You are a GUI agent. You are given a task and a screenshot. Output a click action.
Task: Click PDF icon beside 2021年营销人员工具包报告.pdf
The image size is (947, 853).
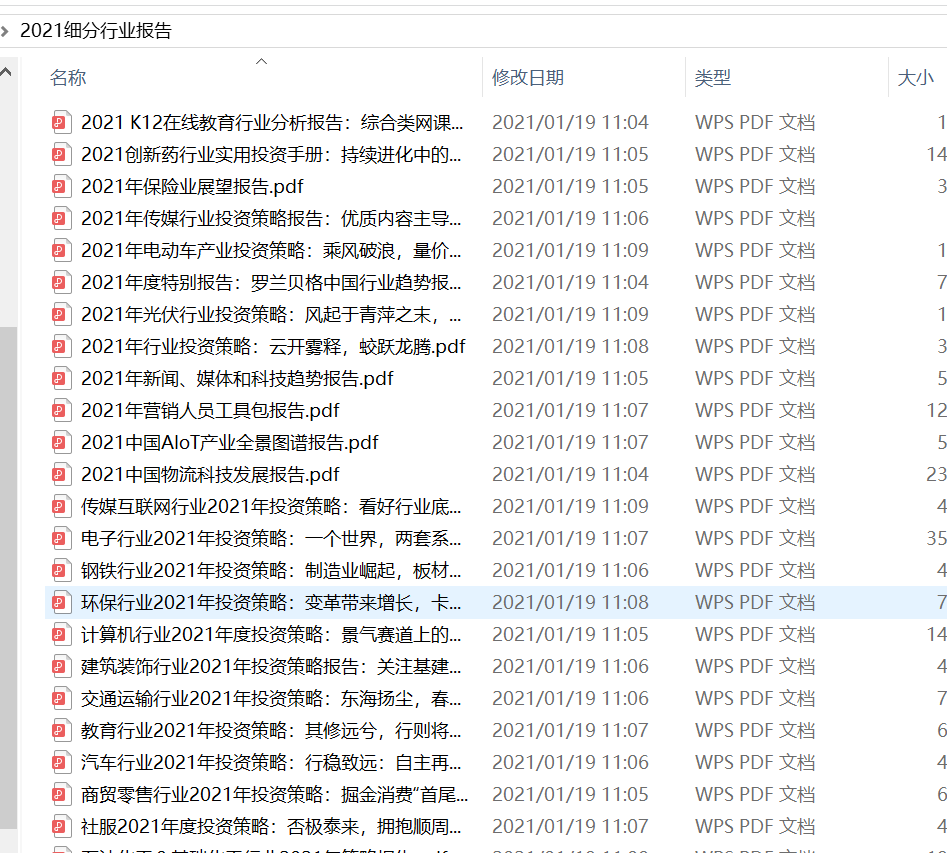tap(62, 410)
